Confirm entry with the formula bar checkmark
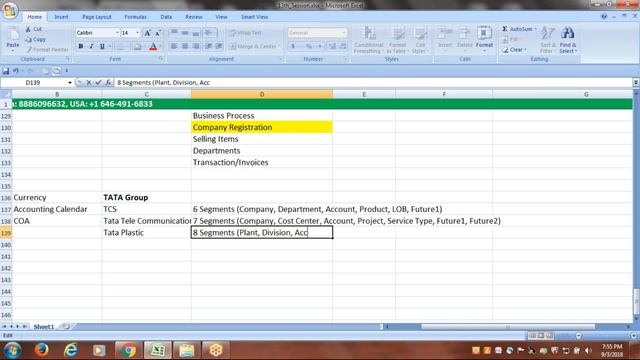640x360 pixels. tap(98, 82)
